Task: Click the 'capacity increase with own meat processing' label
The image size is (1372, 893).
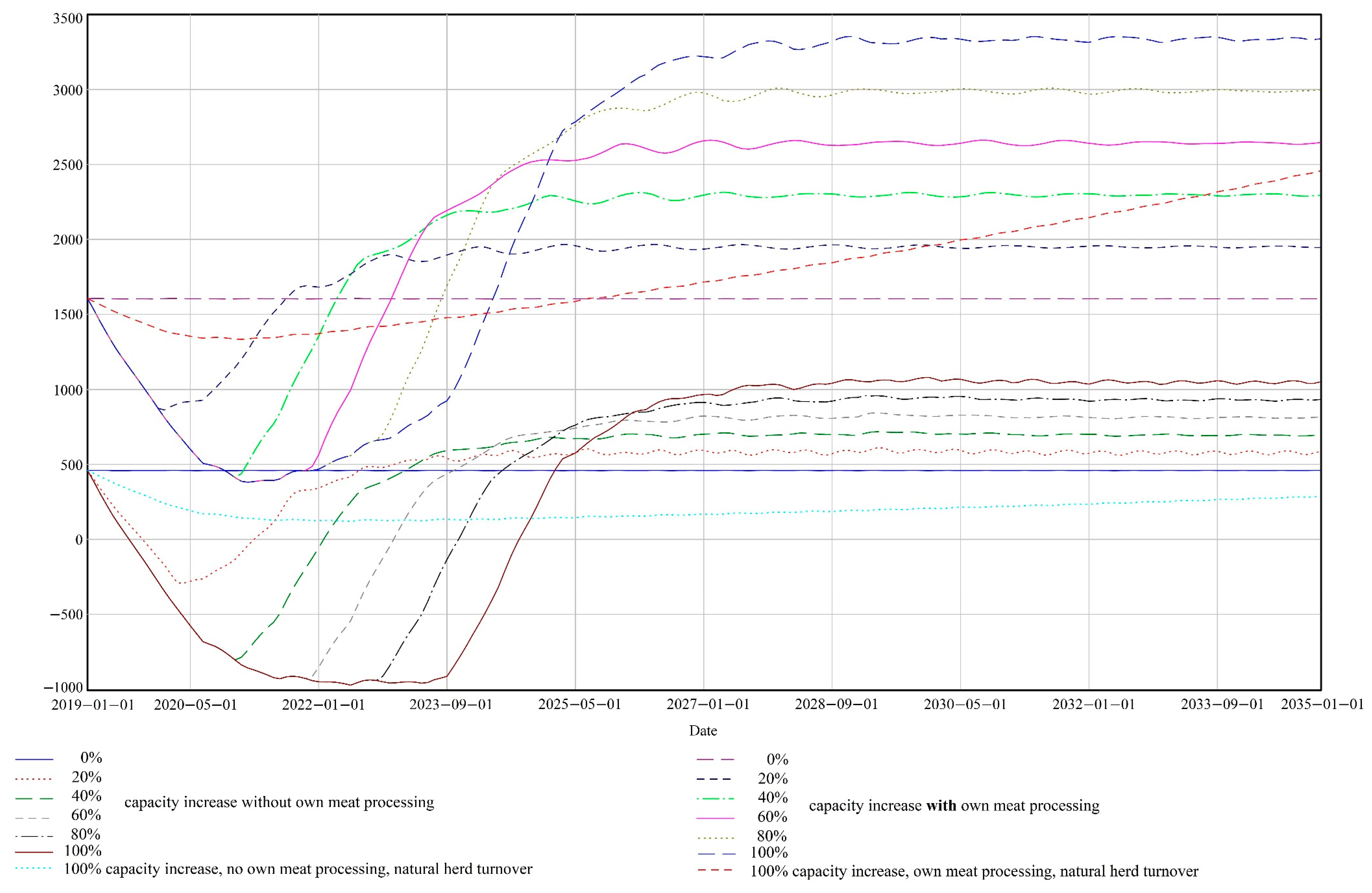Action: point(954,805)
